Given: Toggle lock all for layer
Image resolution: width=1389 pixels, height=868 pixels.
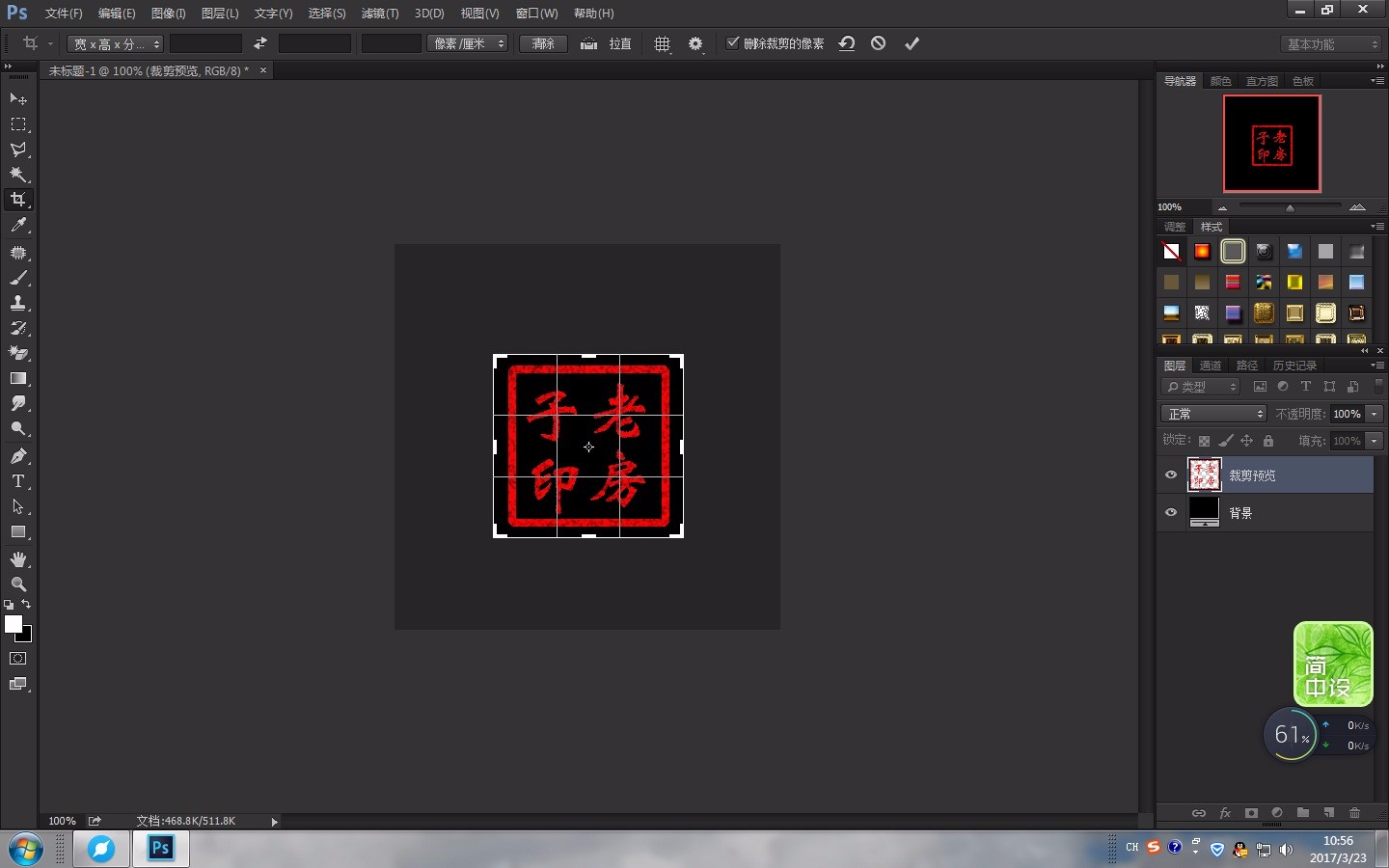Looking at the screenshot, I should 1268,441.
